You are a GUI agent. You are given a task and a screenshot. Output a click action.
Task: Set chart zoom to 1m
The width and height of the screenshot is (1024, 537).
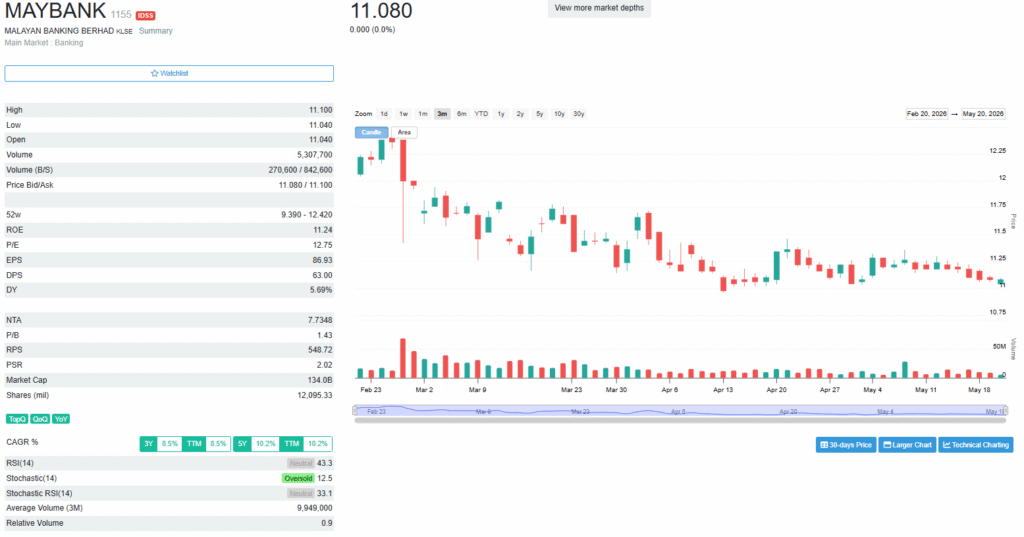click(x=423, y=114)
